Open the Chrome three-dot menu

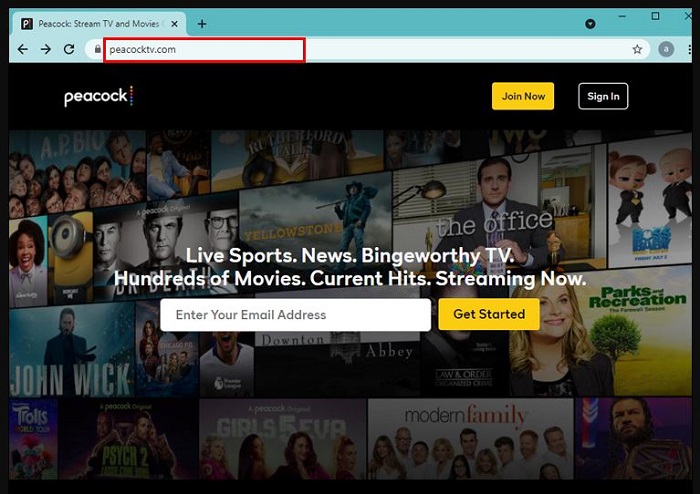click(690, 49)
